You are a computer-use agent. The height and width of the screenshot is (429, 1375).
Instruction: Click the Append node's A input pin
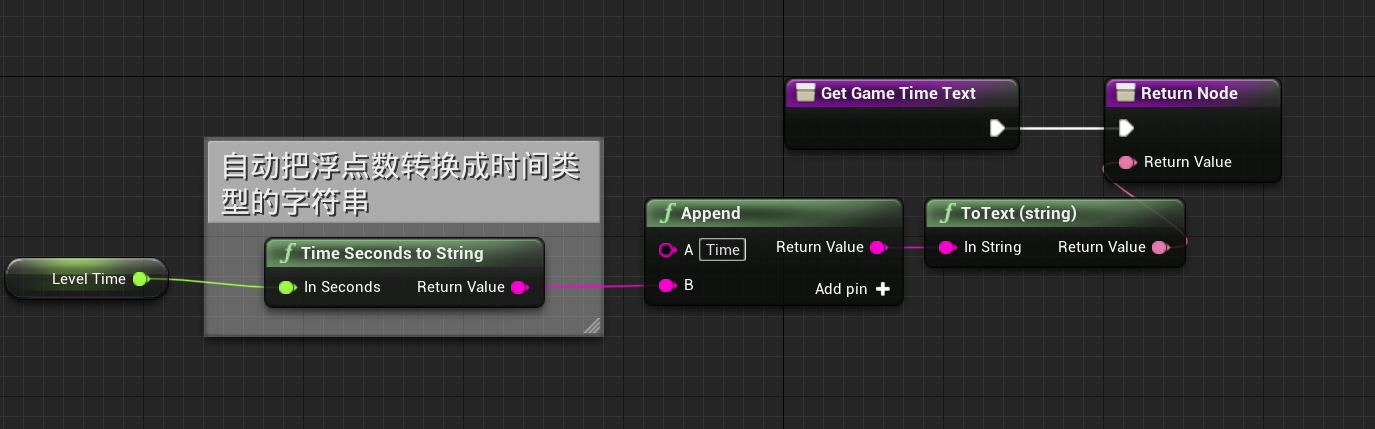click(668, 250)
